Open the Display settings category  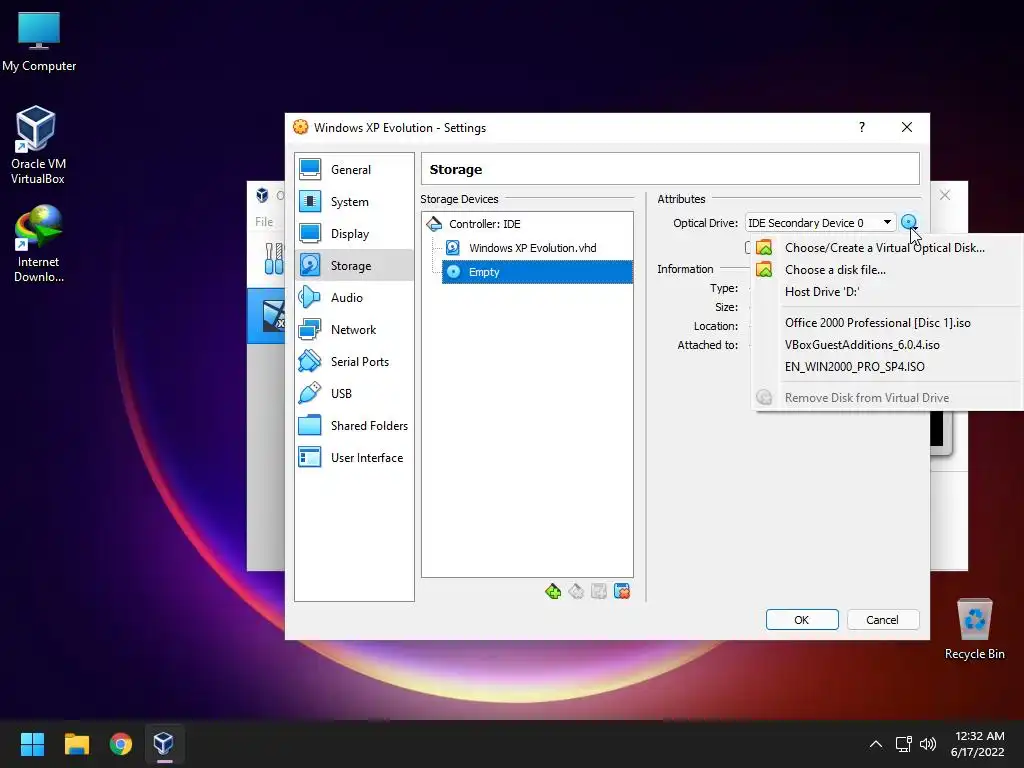[x=353, y=234]
